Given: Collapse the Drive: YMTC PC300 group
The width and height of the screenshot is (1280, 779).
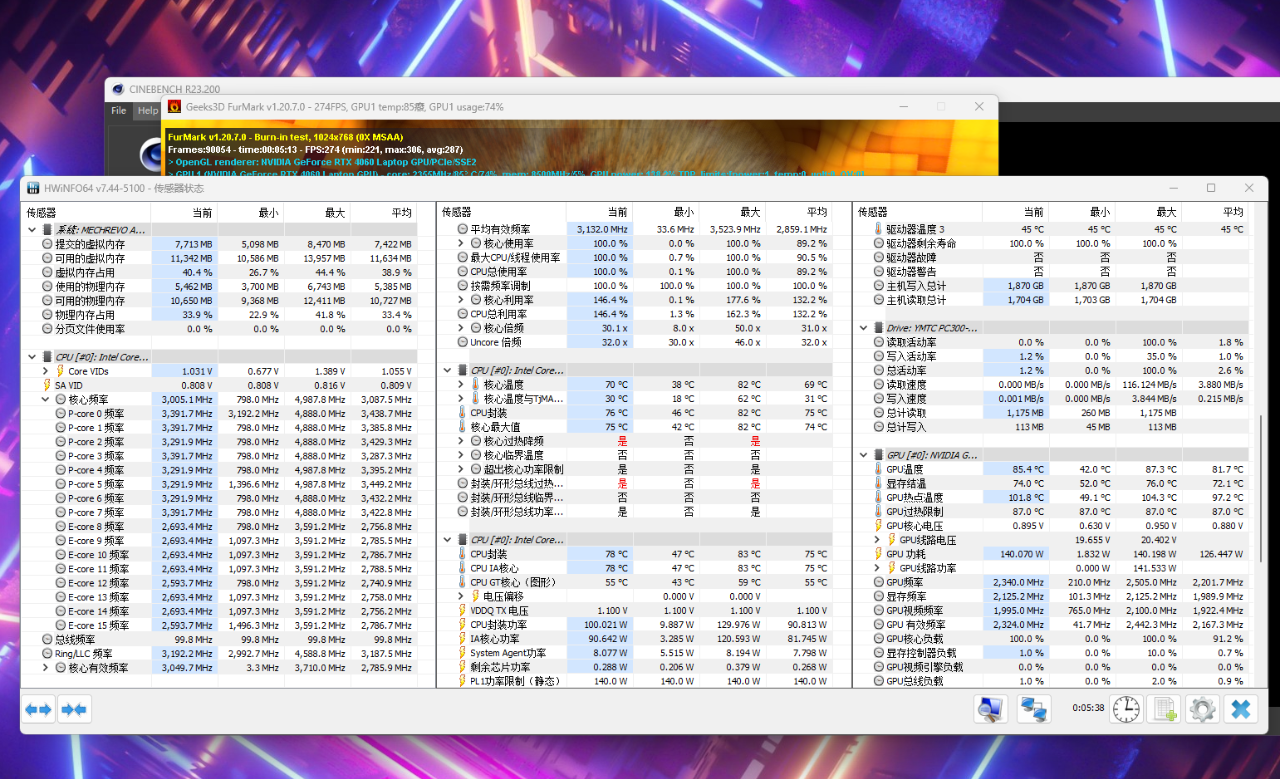Looking at the screenshot, I should click(x=863, y=328).
